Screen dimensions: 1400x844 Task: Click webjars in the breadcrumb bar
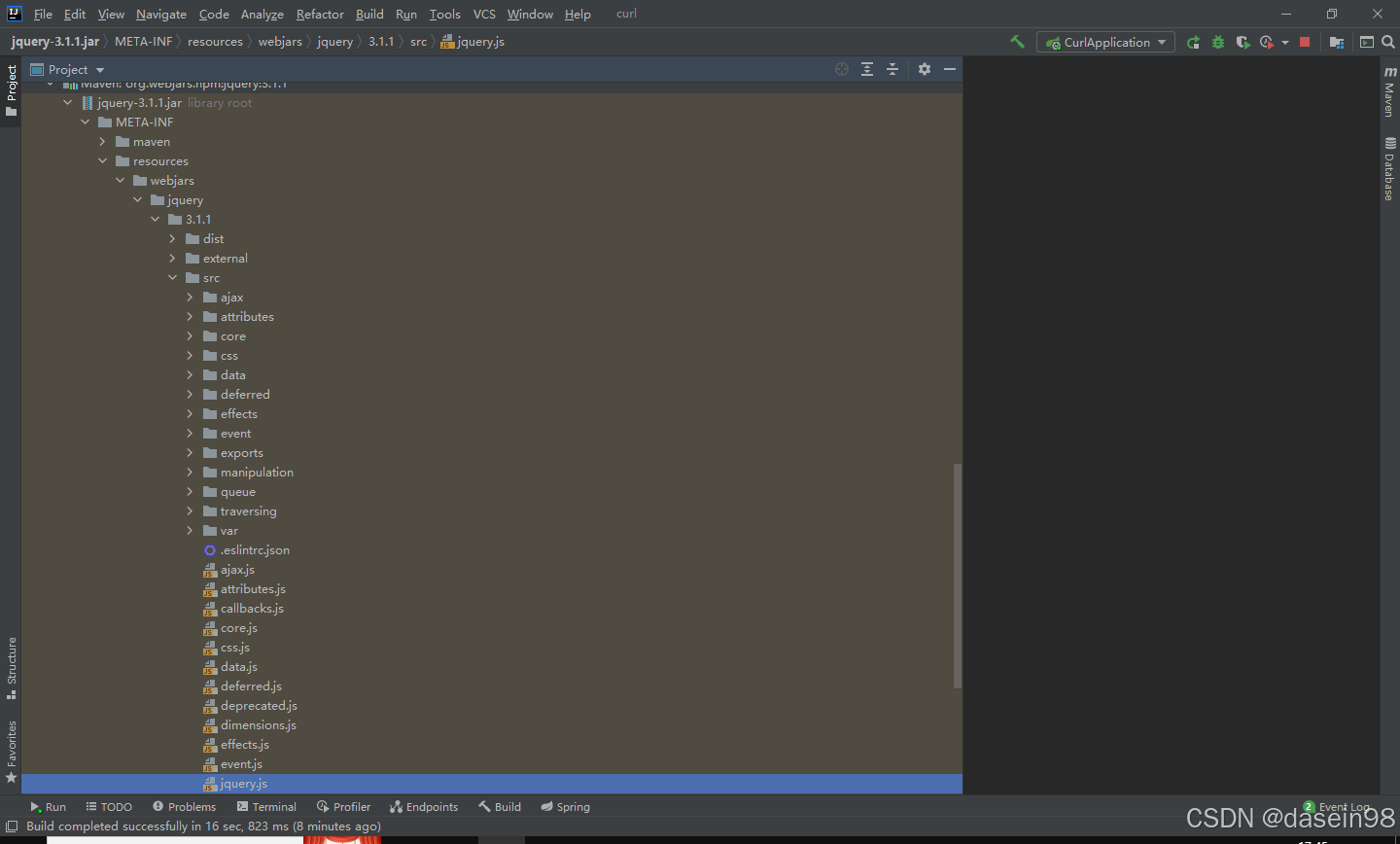click(x=280, y=42)
